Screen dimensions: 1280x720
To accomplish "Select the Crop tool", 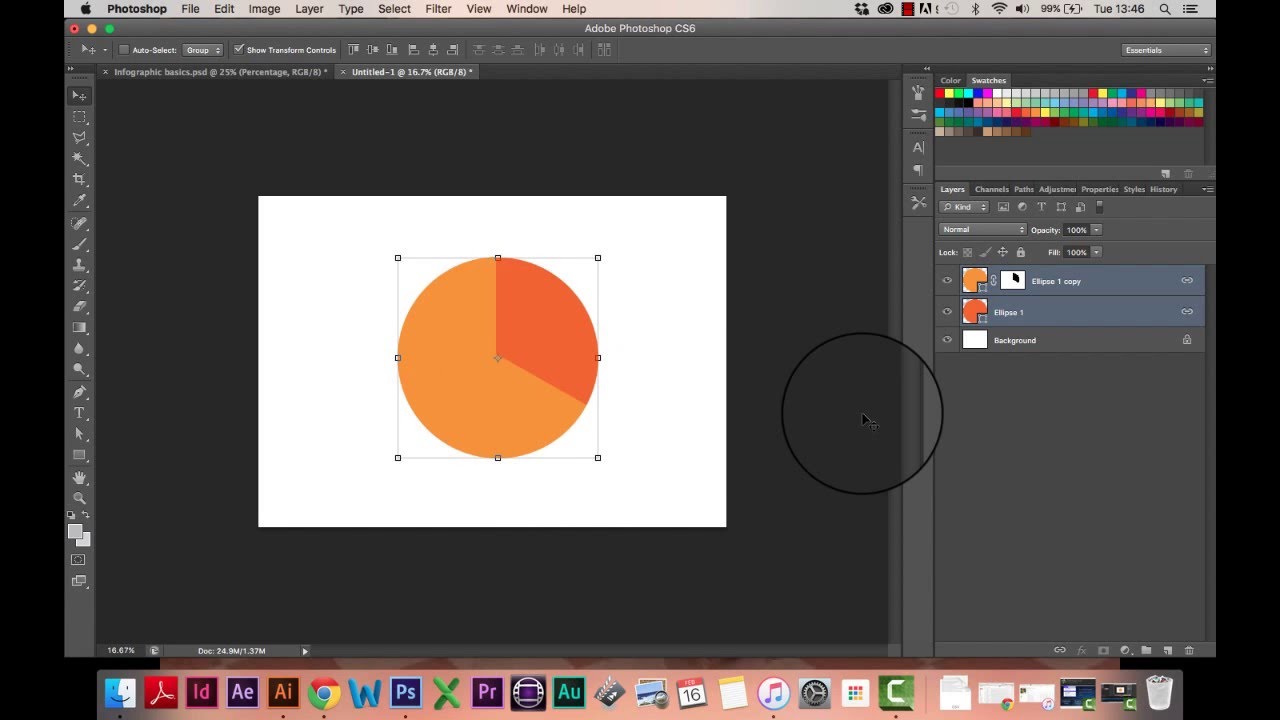I will [79, 179].
